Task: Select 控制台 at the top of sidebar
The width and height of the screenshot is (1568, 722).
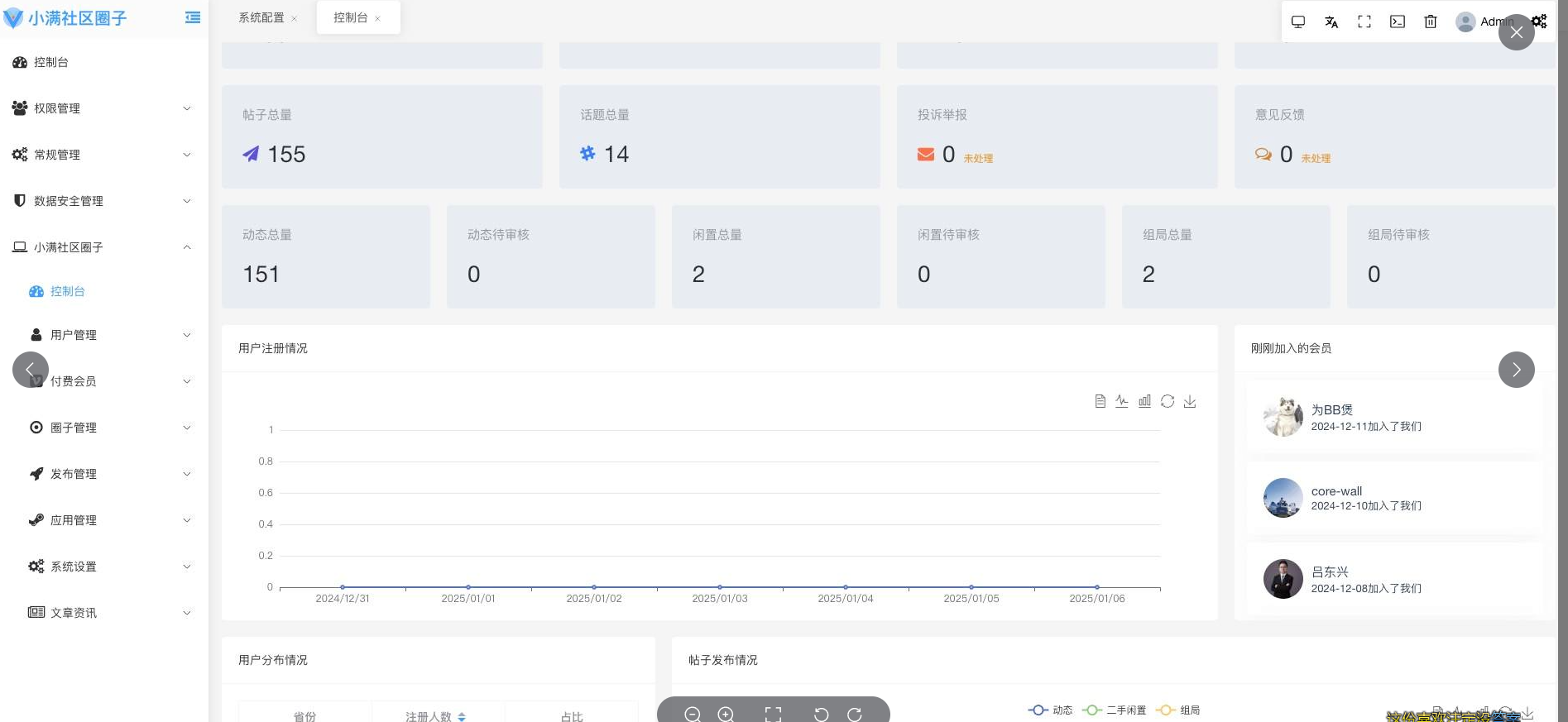Action: coord(51,62)
